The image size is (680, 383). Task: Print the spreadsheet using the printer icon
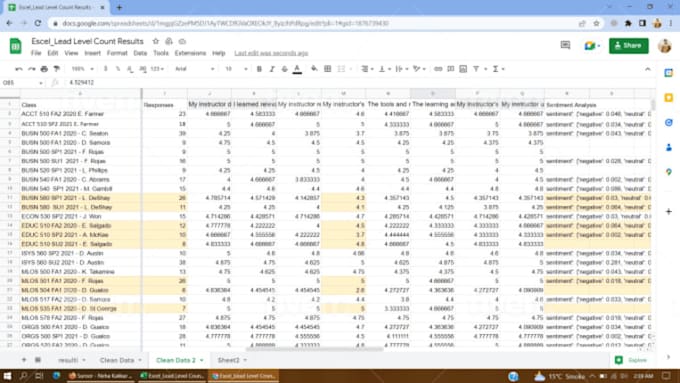click(x=44, y=69)
